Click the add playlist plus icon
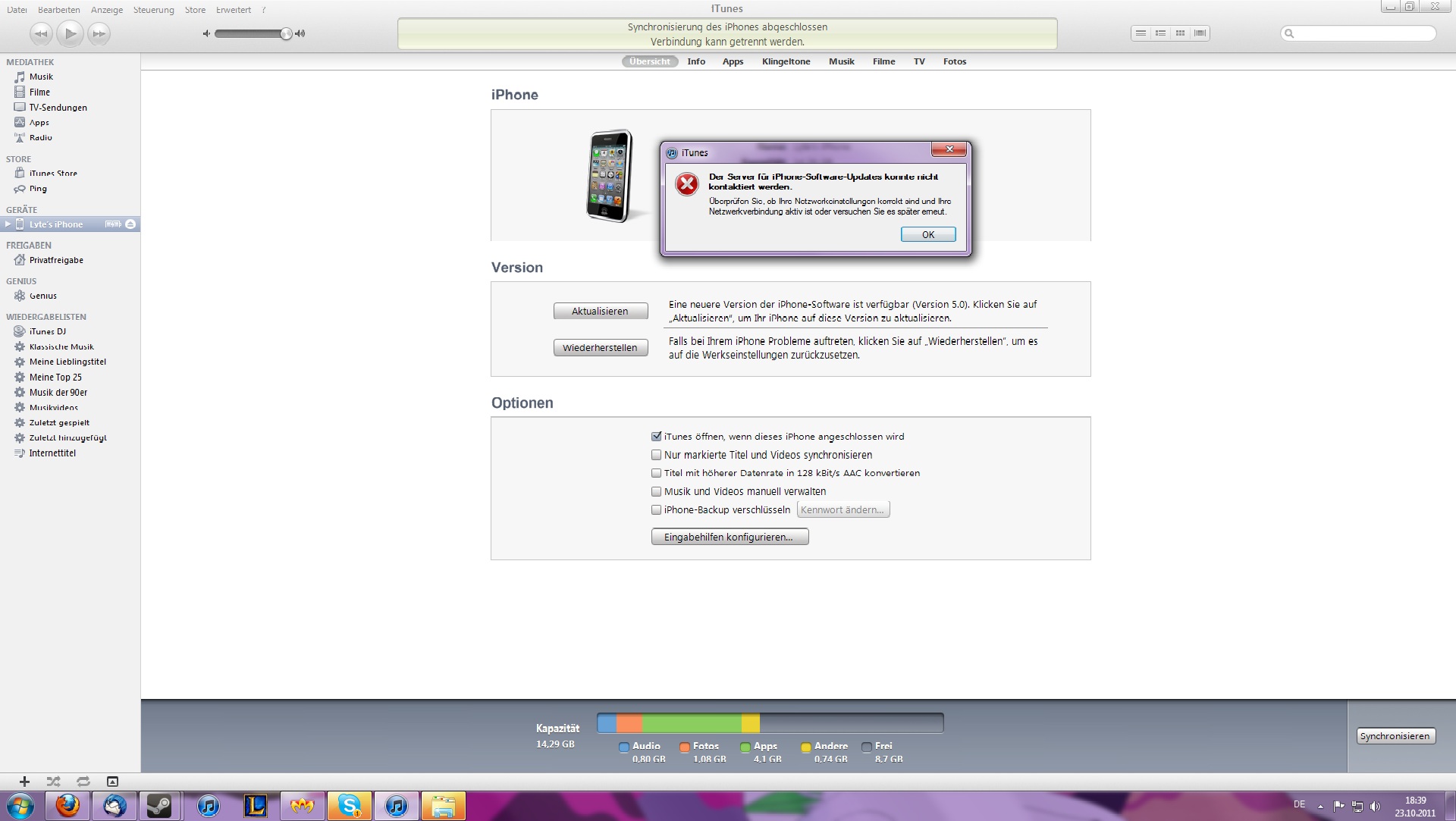 tap(24, 782)
